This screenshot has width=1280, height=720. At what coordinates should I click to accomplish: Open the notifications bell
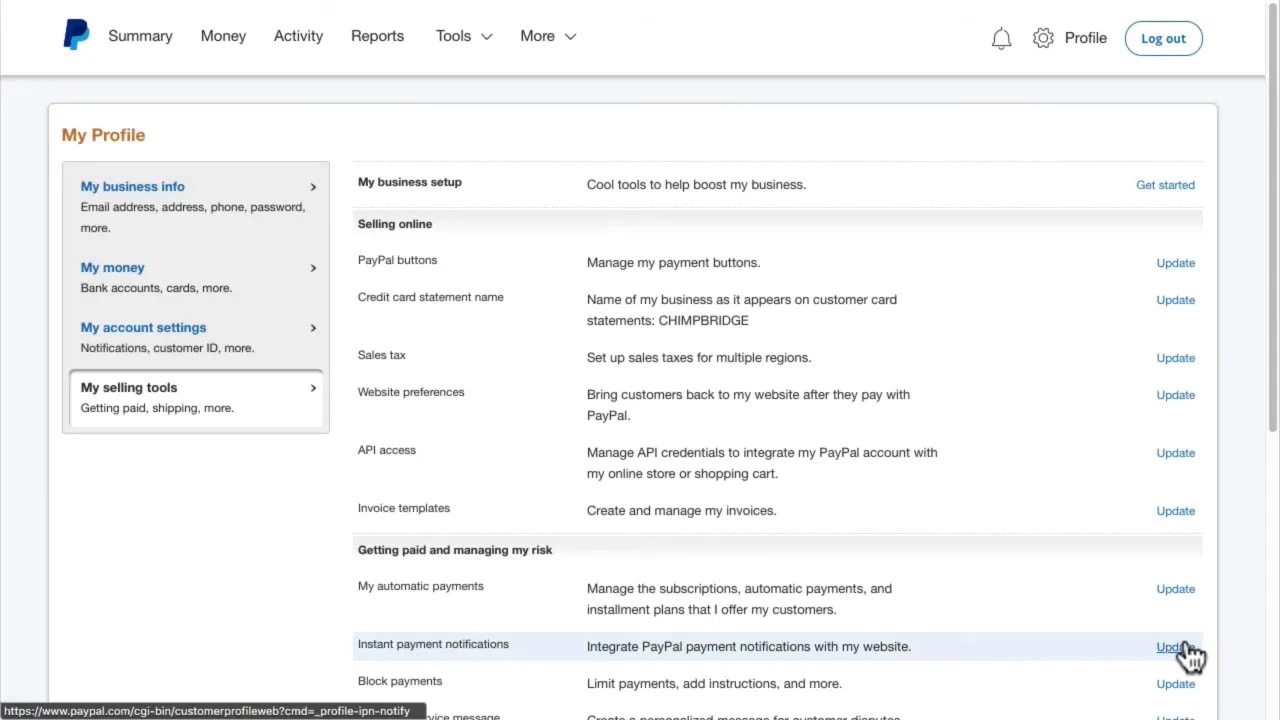1001,38
